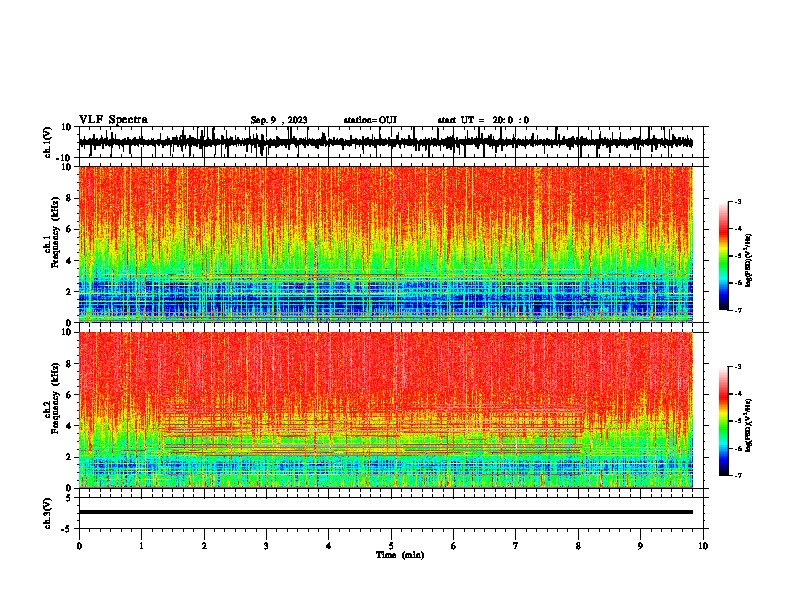Click time axis tick label "3"
Image resolution: width=792 pixels, height=612 pixels.
click(x=266, y=546)
